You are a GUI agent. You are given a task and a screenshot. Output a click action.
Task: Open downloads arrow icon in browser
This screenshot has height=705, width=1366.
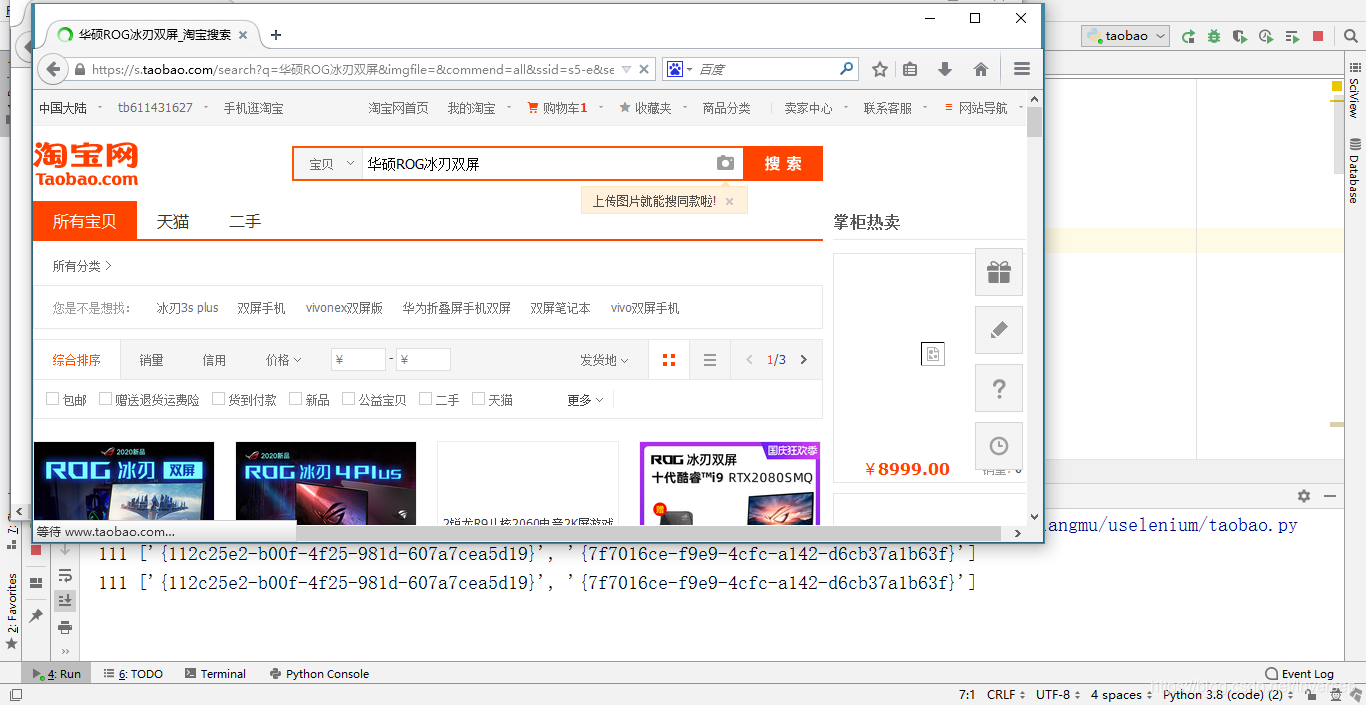945,69
